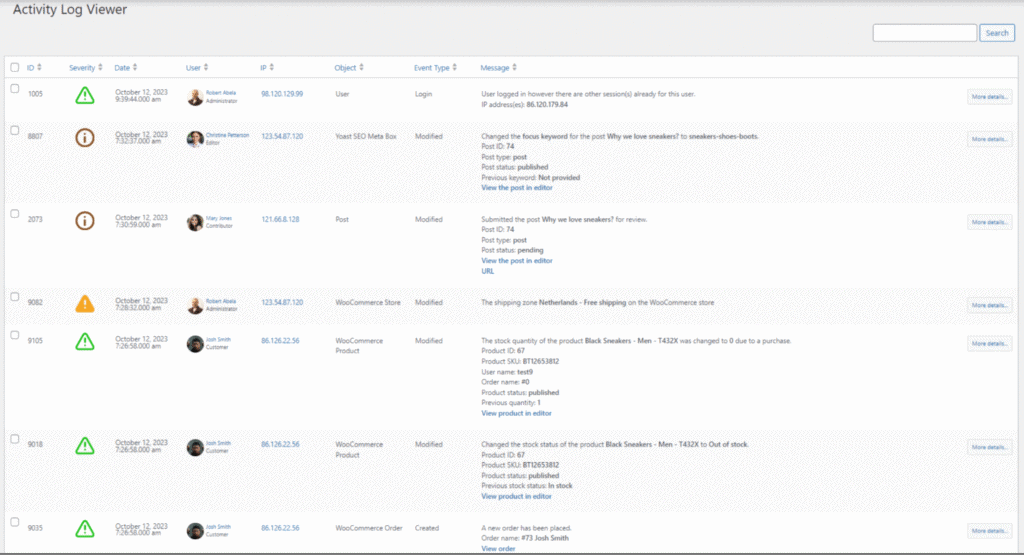
Task: Click Josh Smith's avatar in row 9105
Action: tap(195, 343)
